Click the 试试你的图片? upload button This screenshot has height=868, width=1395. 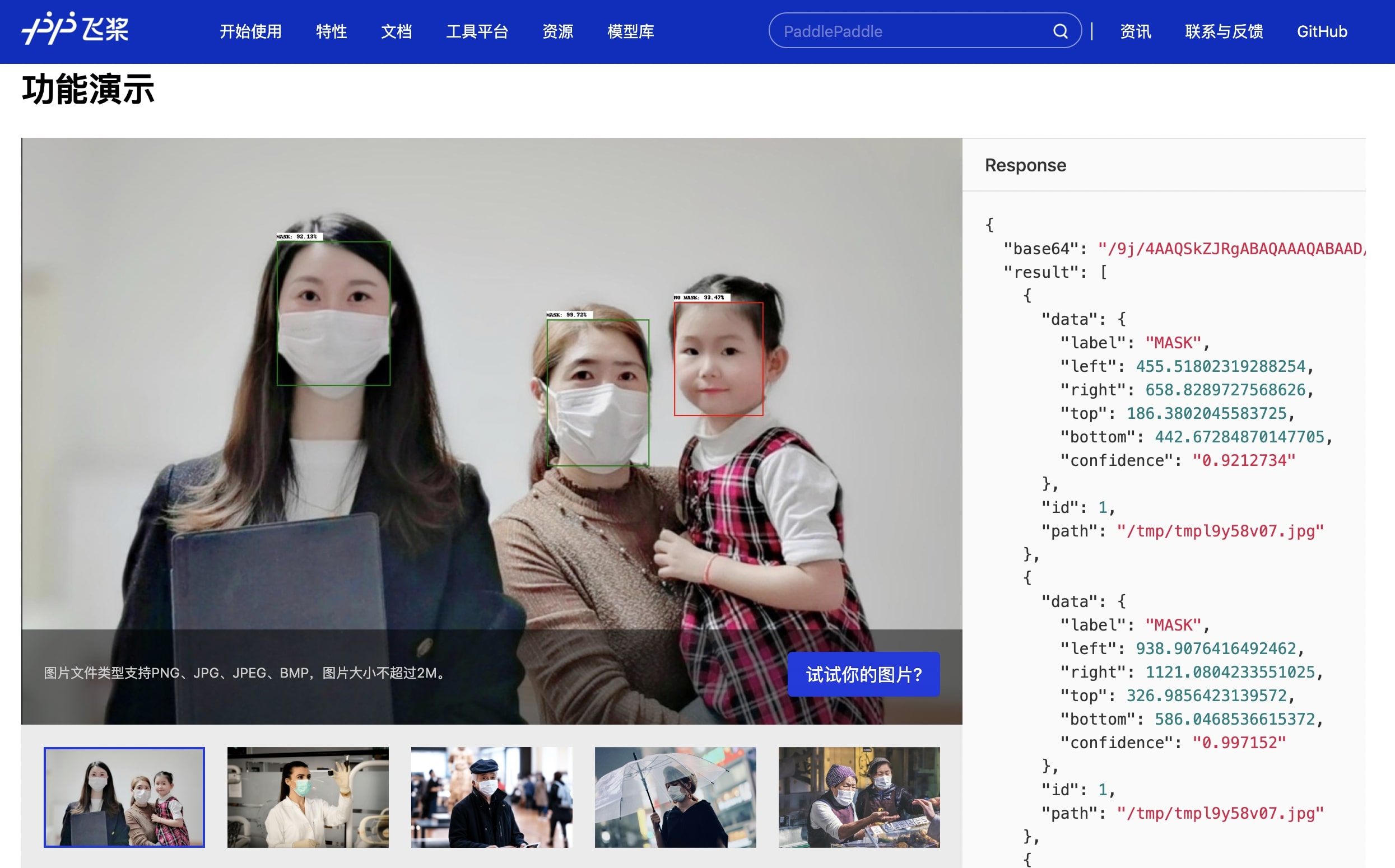pos(864,675)
